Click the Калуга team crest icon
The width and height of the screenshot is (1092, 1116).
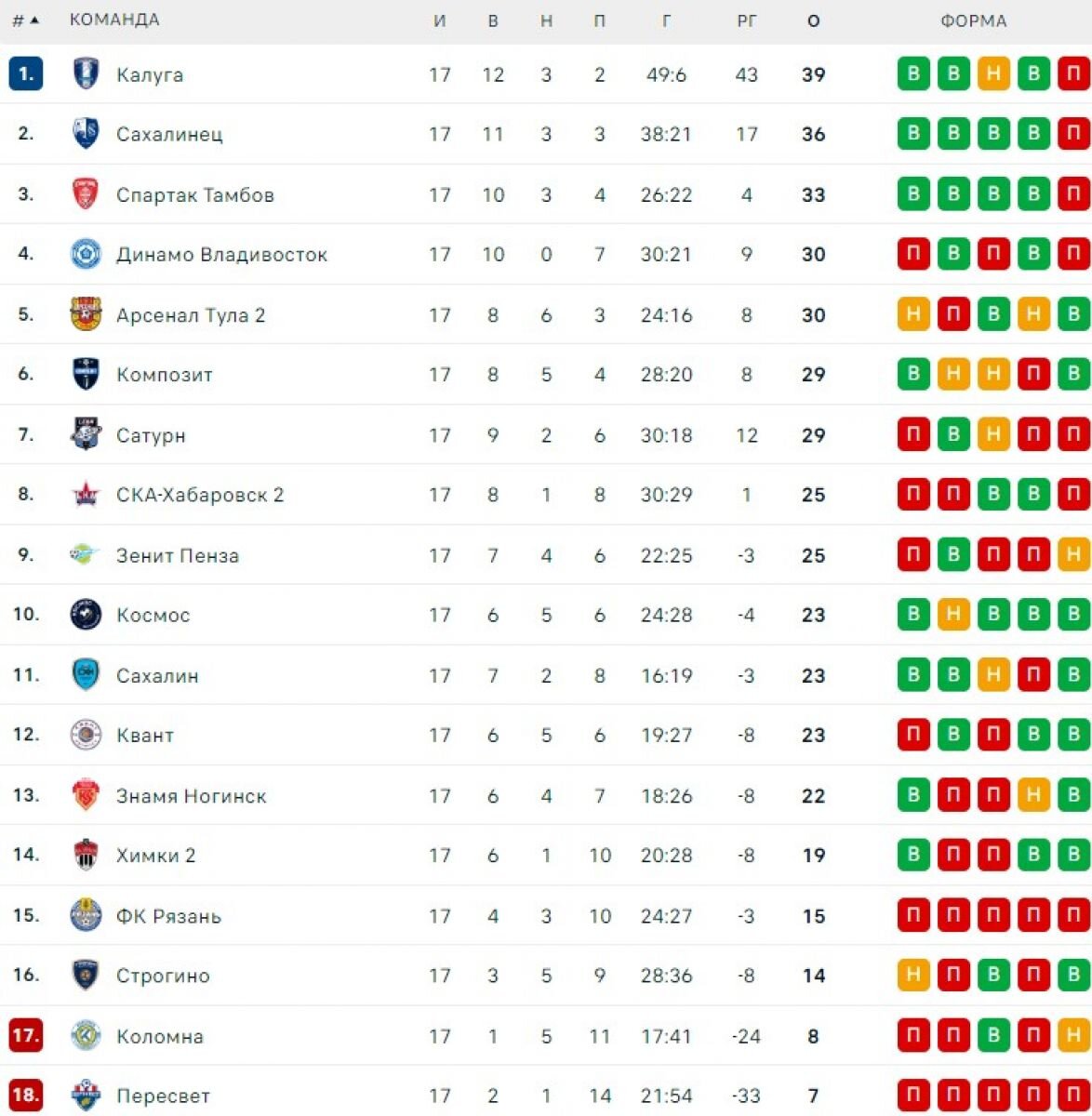tap(86, 73)
